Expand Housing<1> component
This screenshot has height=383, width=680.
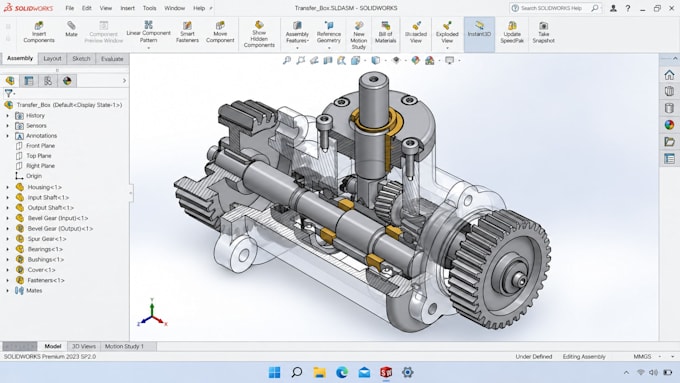[x=7, y=187]
